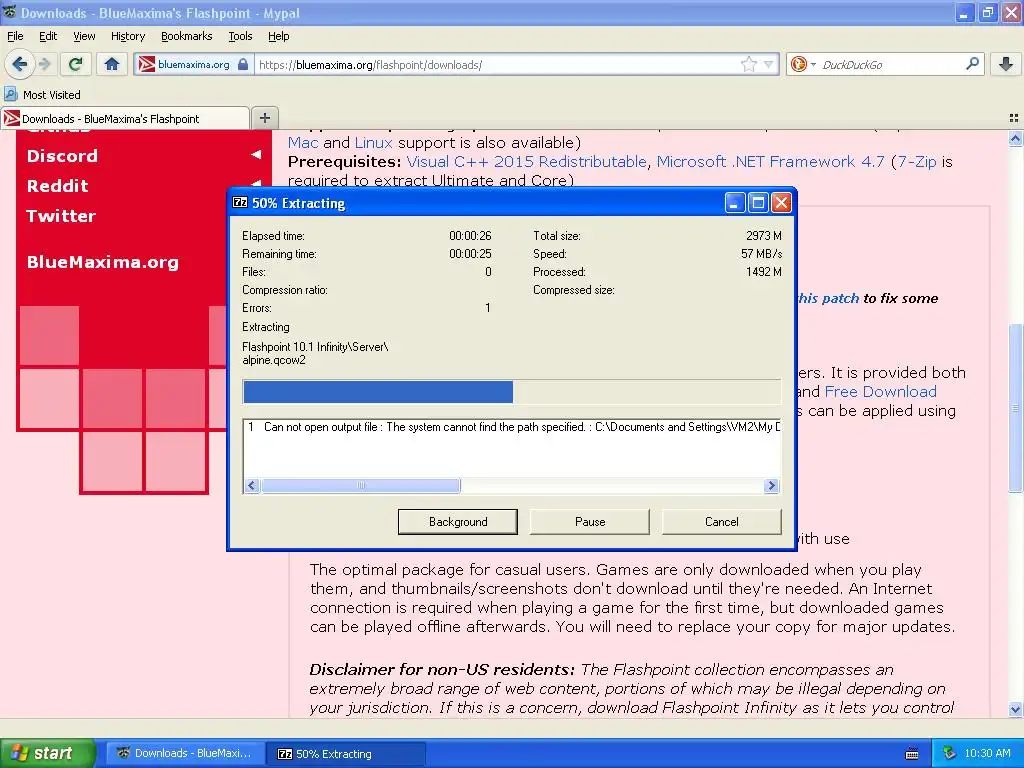Viewport: 1024px width, 768px height.
Task: Open a new tab with the plus button
Action: [x=264, y=118]
